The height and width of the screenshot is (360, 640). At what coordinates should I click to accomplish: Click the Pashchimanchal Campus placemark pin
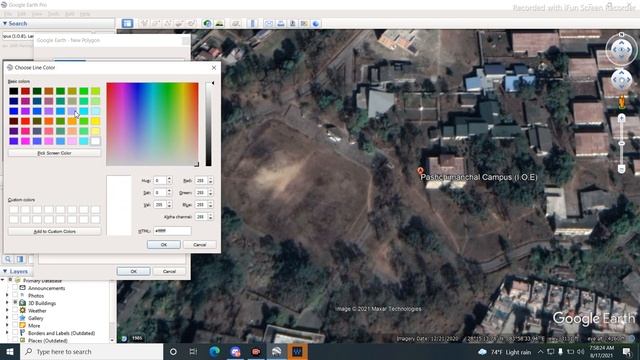tap(420, 171)
